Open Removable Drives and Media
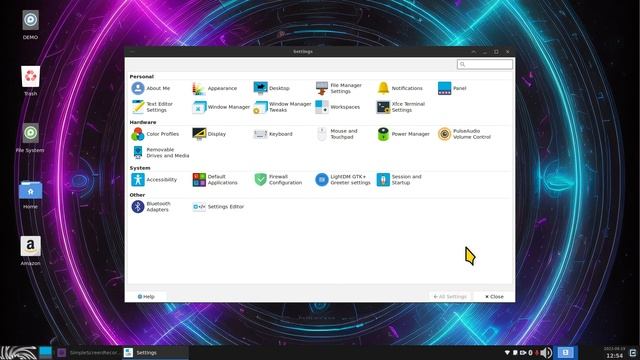The width and height of the screenshot is (640, 360). pyautogui.click(x=160, y=153)
